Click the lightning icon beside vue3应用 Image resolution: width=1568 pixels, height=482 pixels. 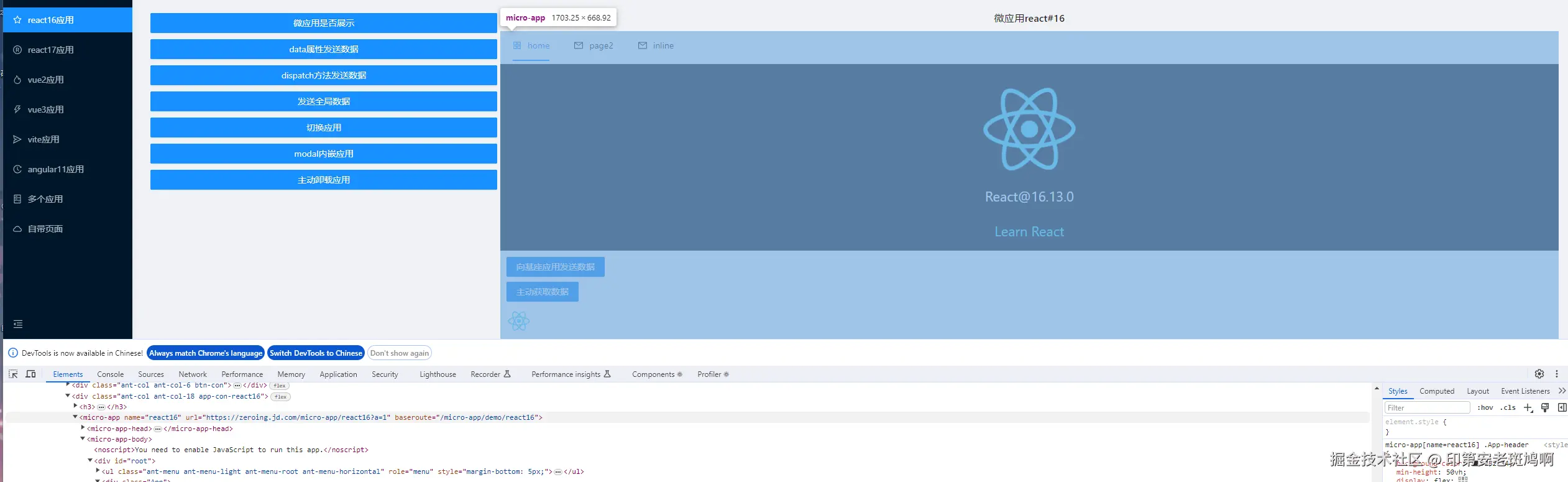[17, 109]
